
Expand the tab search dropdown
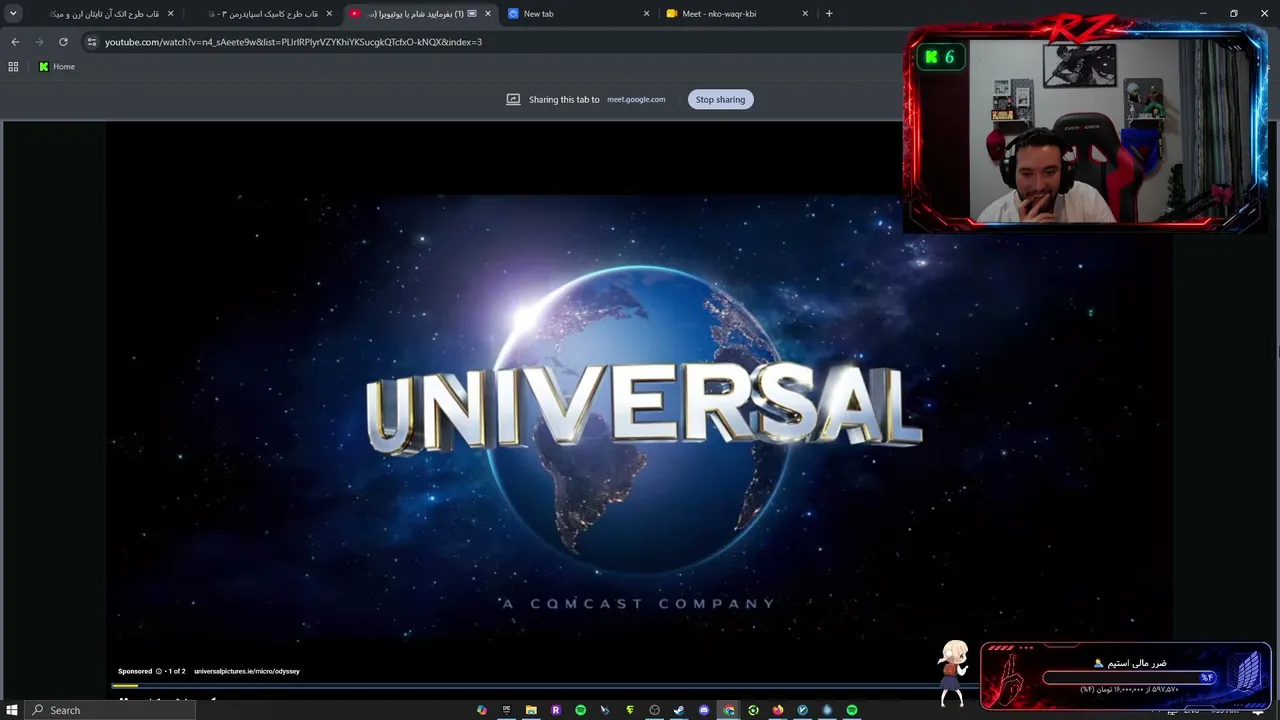tap(13, 14)
